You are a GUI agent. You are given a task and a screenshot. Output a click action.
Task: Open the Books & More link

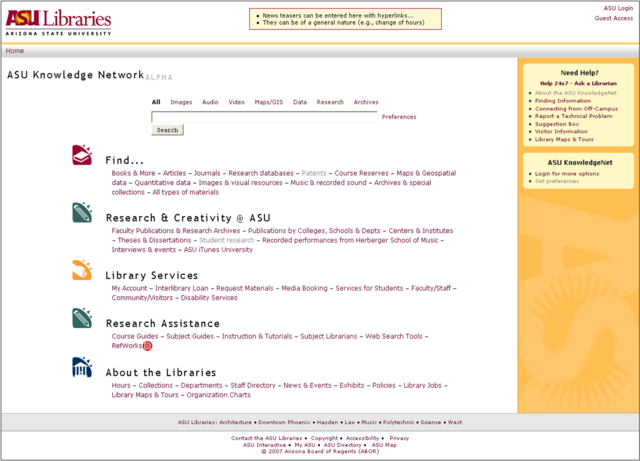click(133, 173)
